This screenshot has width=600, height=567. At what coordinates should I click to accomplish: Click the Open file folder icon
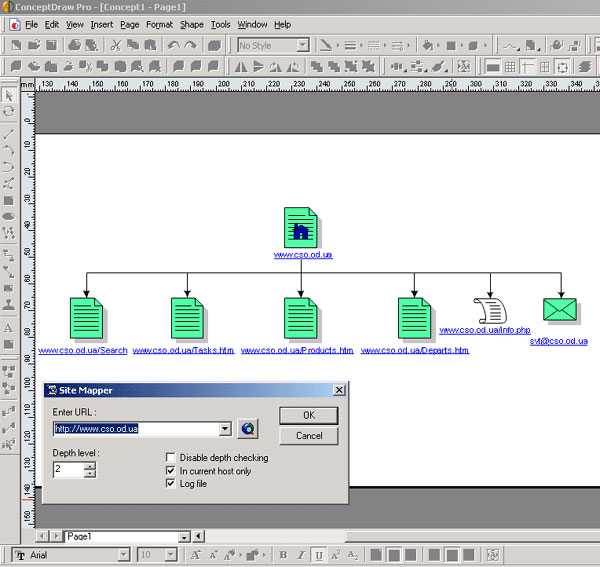[34, 46]
